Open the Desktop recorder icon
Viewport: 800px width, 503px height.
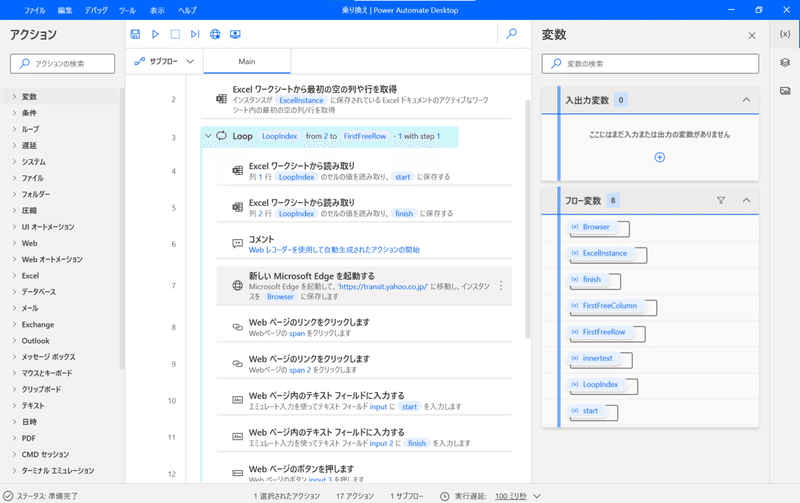coord(235,34)
